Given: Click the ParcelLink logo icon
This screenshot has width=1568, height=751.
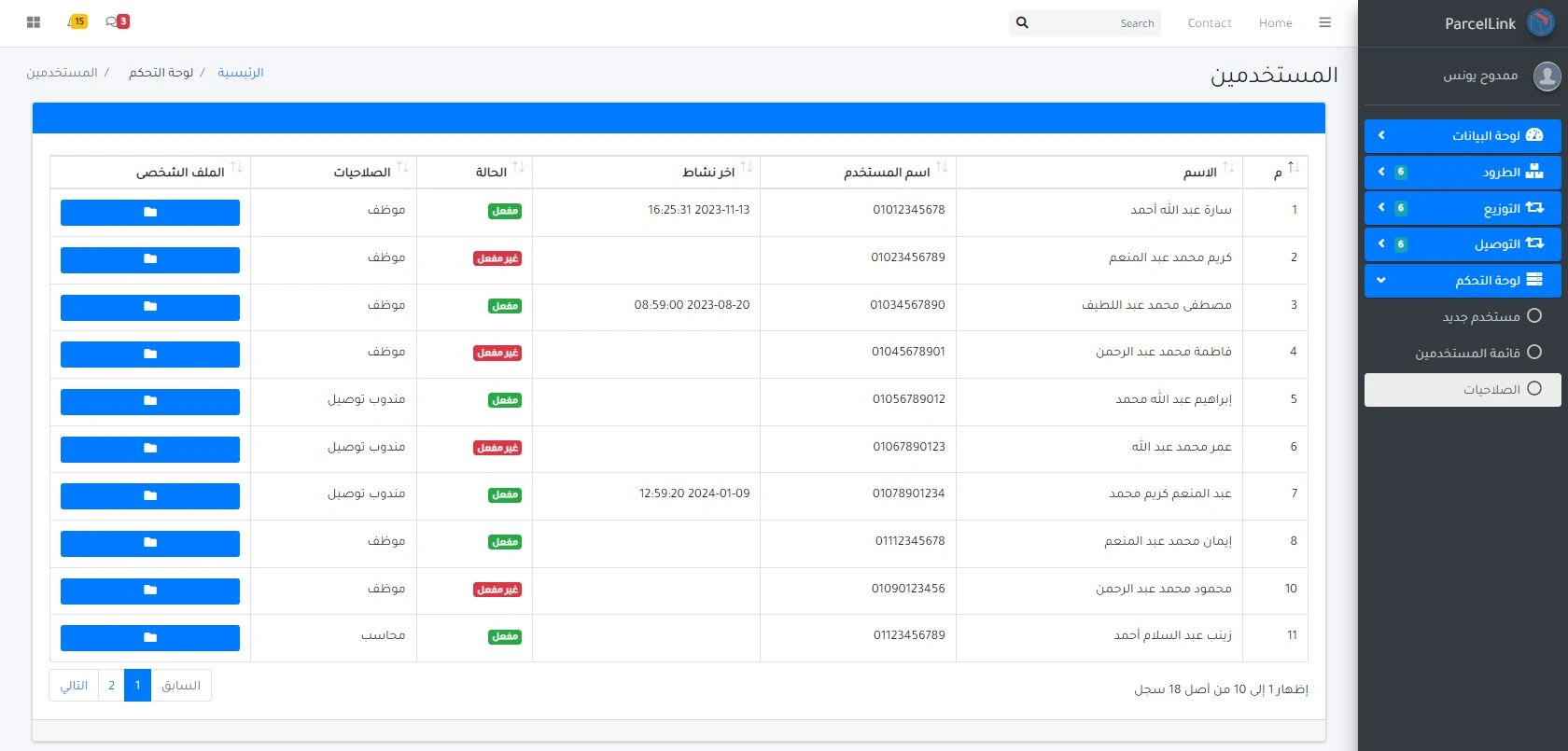Looking at the screenshot, I should click(x=1541, y=23).
